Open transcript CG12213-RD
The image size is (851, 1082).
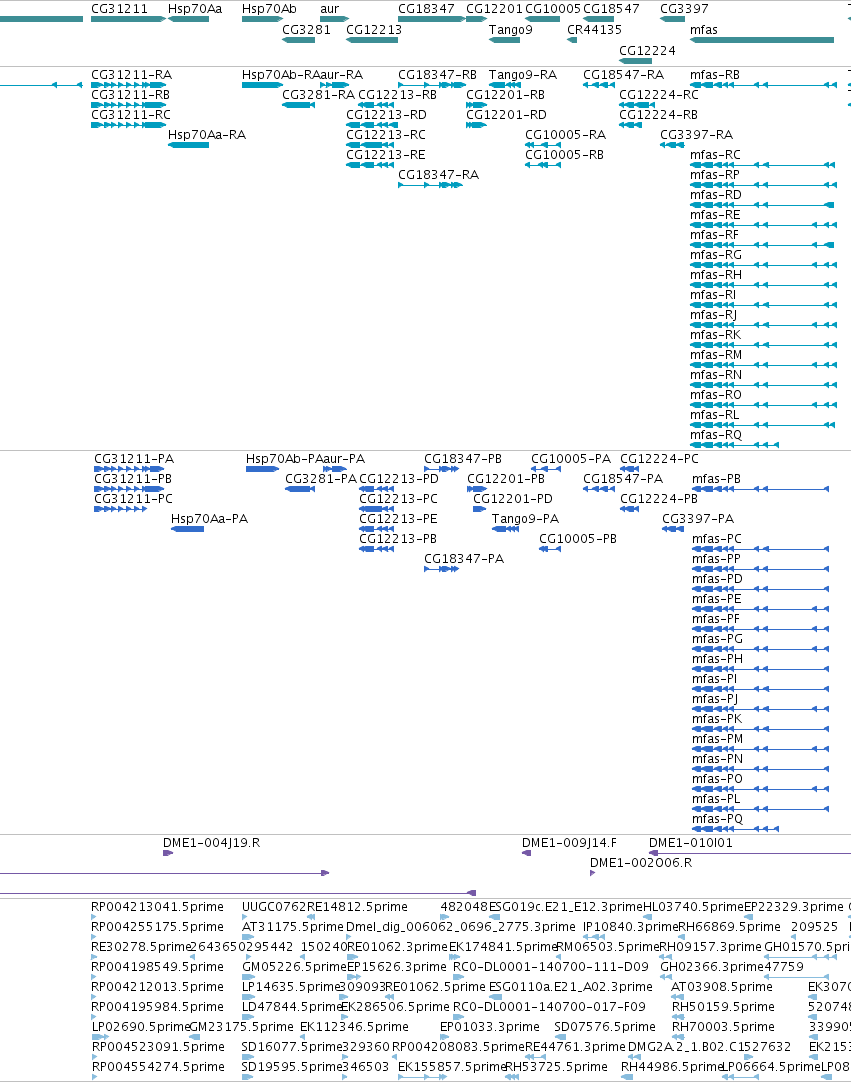click(387, 115)
